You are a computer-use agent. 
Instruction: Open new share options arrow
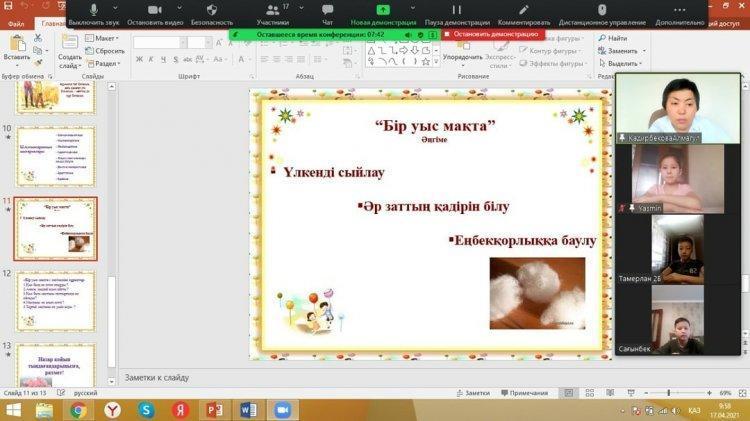[413, 8]
